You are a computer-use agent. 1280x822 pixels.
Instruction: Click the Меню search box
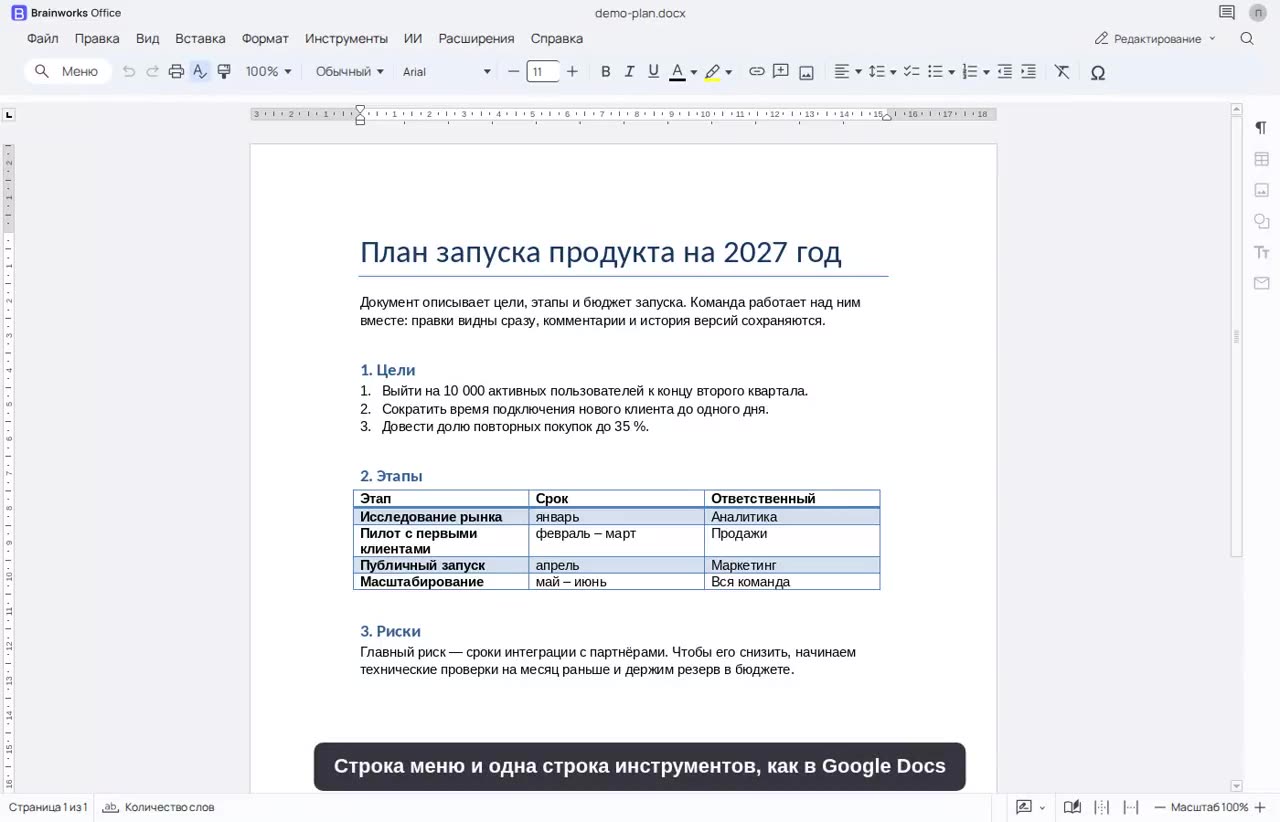(x=68, y=72)
